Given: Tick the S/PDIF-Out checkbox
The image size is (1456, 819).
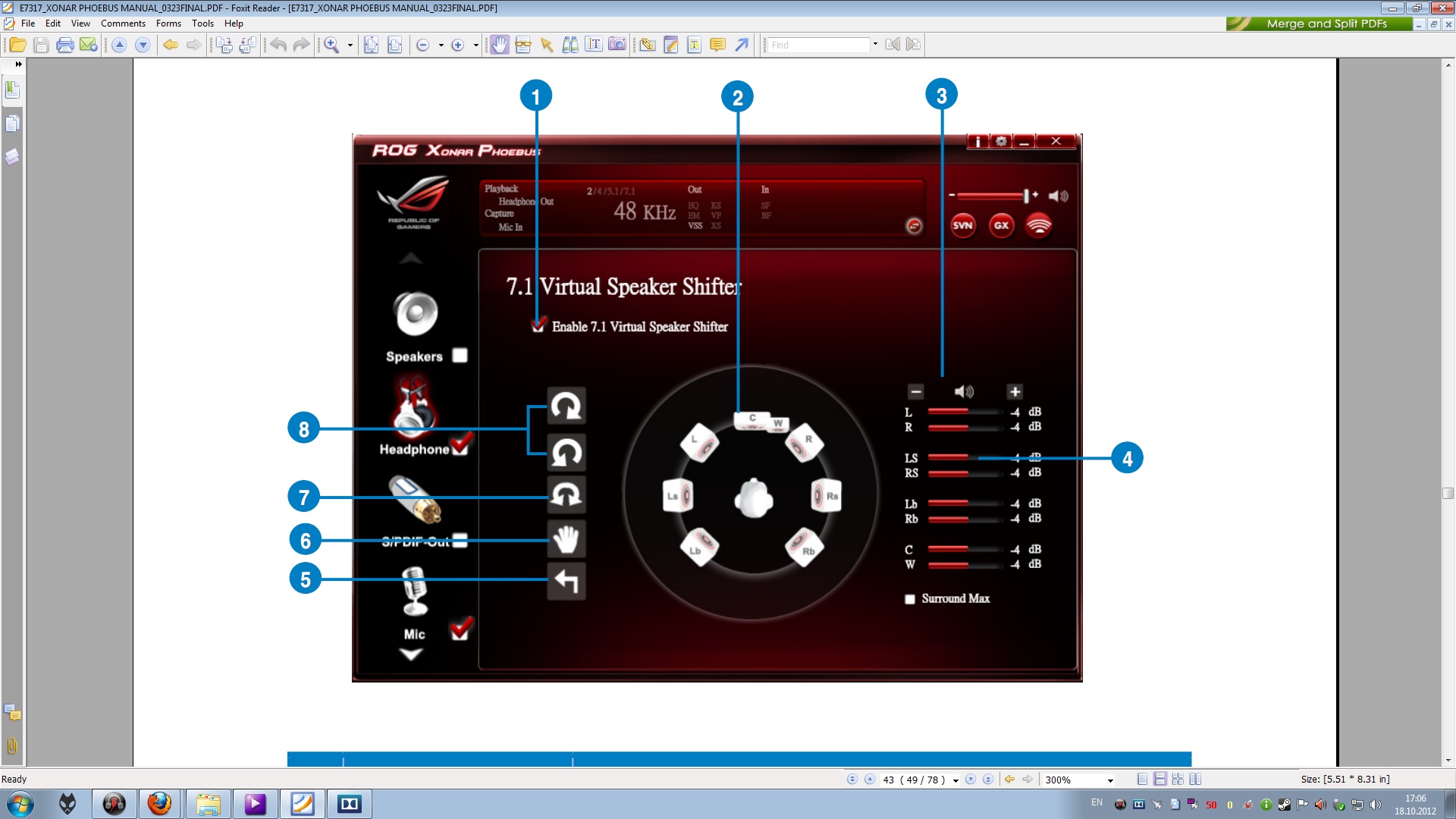Looking at the screenshot, I should point(460,541).
